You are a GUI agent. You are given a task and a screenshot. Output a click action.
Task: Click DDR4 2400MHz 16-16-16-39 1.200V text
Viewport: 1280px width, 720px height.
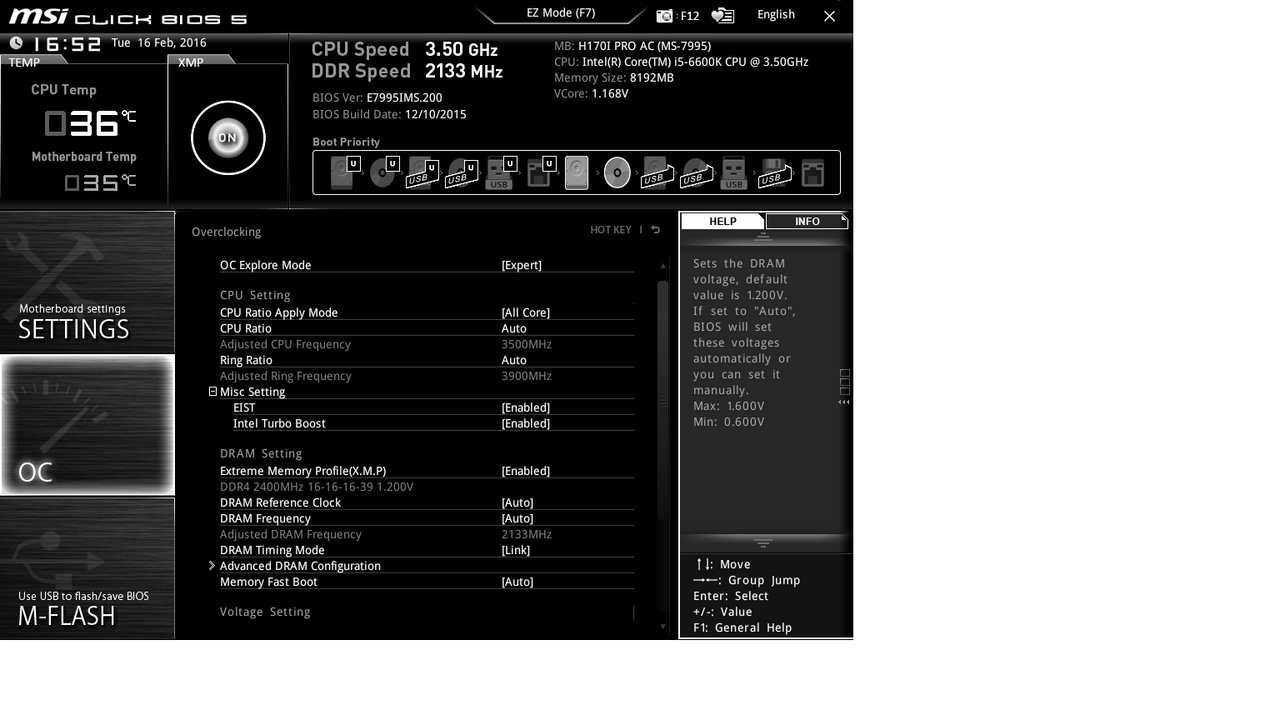point(316,487)
